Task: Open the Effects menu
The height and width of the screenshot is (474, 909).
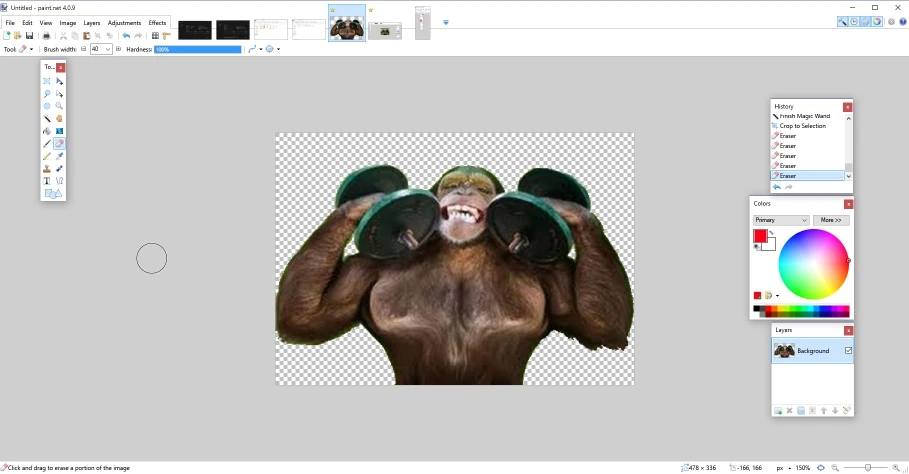Action: (x=157, y=23)
